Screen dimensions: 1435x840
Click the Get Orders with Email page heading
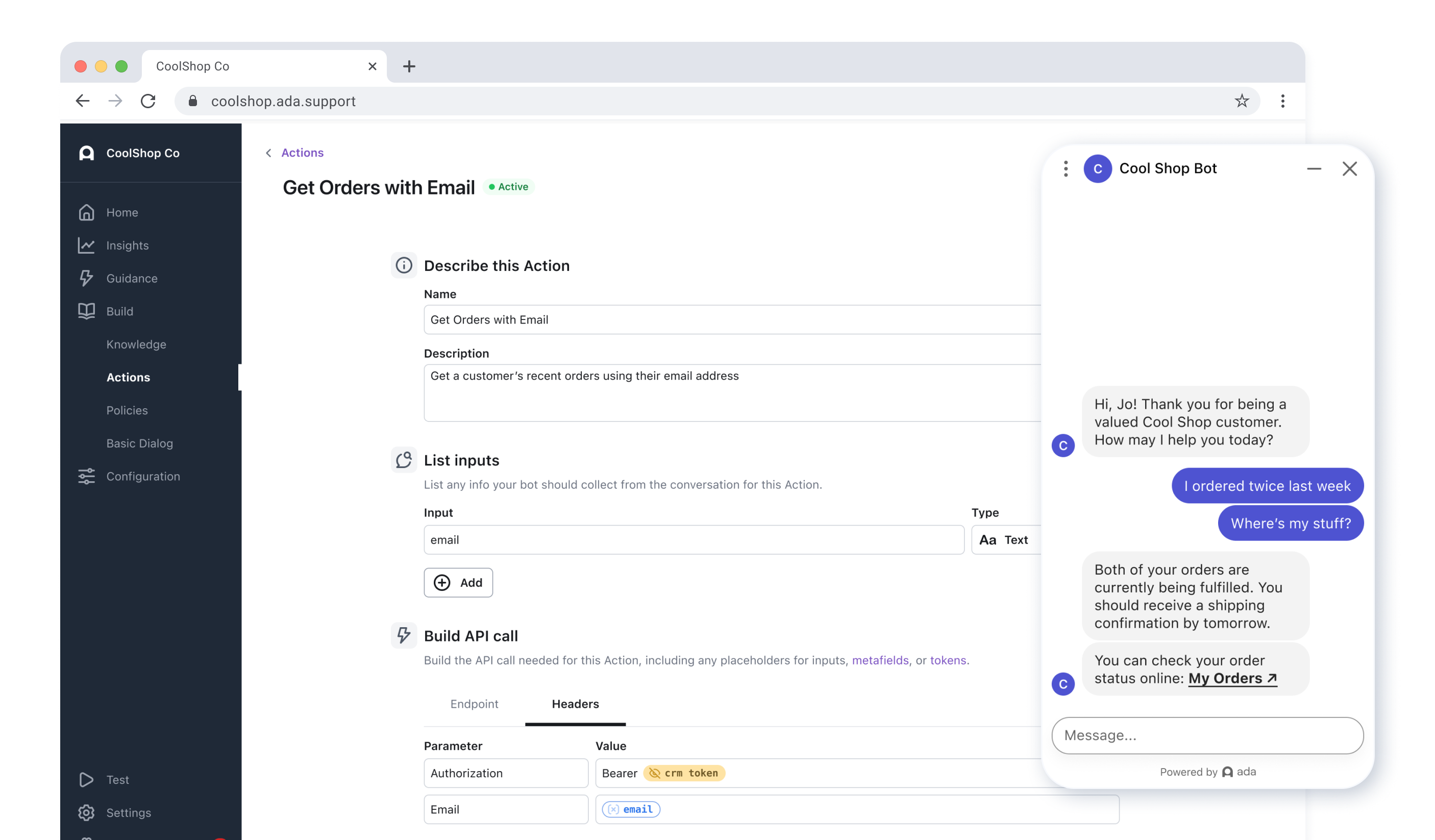tap(379, 187)
